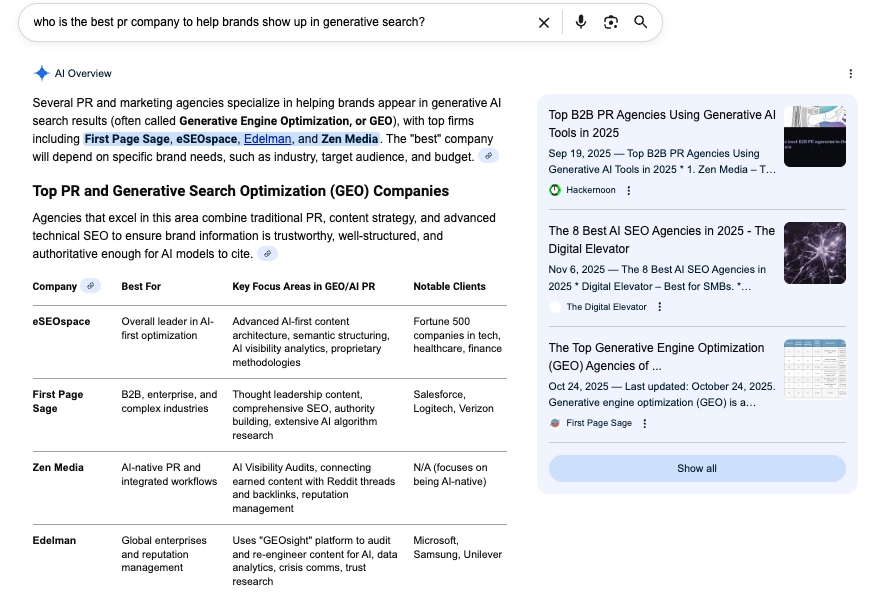Open First Page Sage source options menu
The width and height of the screenshot is (872, 597).
tap(644, 423)
